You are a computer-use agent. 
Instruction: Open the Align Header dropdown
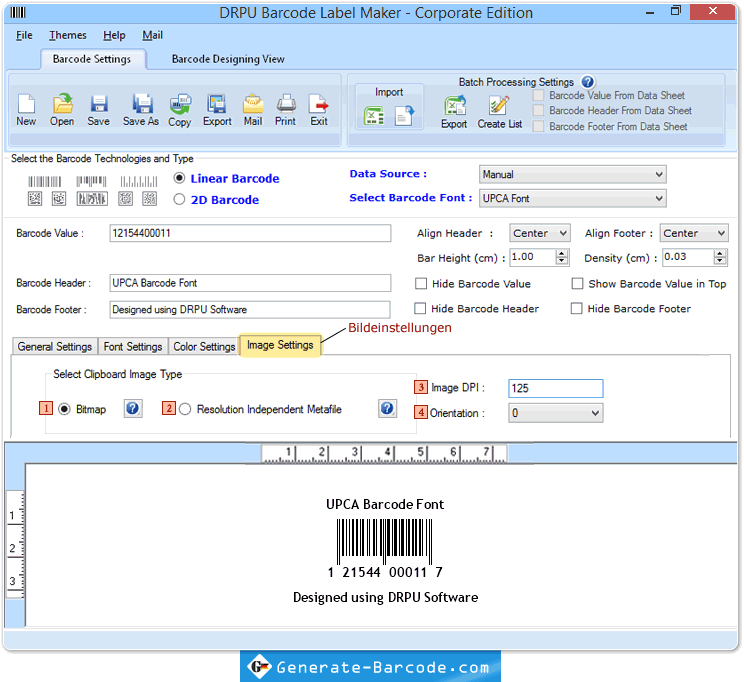pyautogui.click(x=540, y=233)
